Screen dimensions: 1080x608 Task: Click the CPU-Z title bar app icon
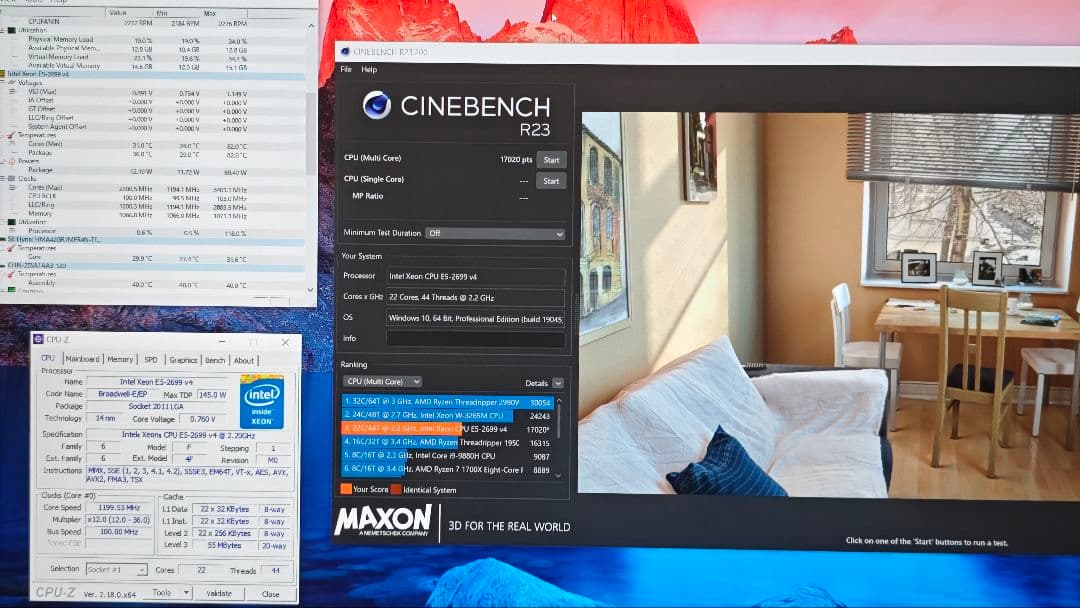pyautogui.click(x=38, y=340)
